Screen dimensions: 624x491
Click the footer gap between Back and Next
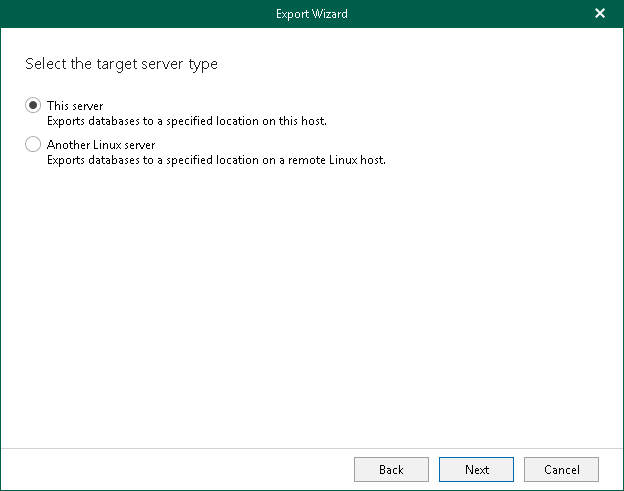435,469
